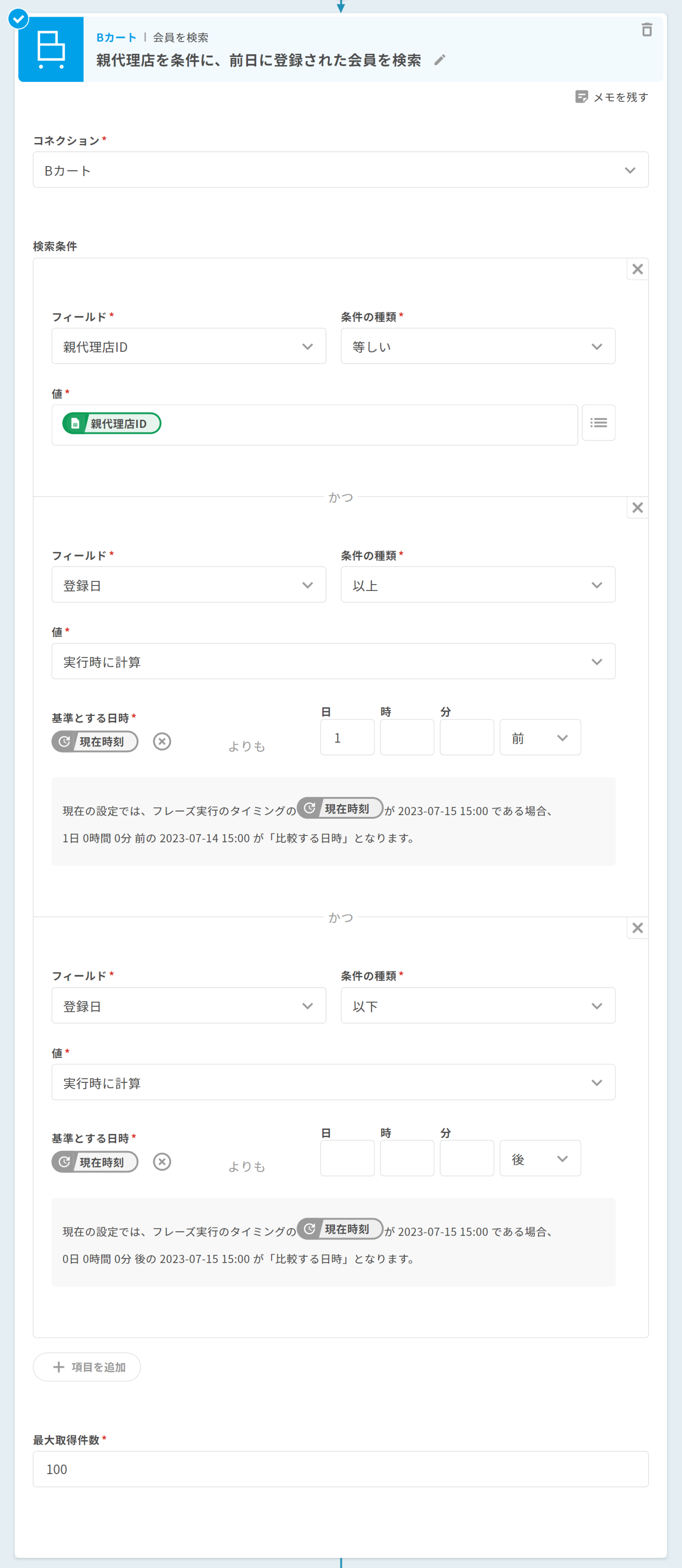
Task: Click the Bカート app icon in the header
Action: tap(51, 49)
